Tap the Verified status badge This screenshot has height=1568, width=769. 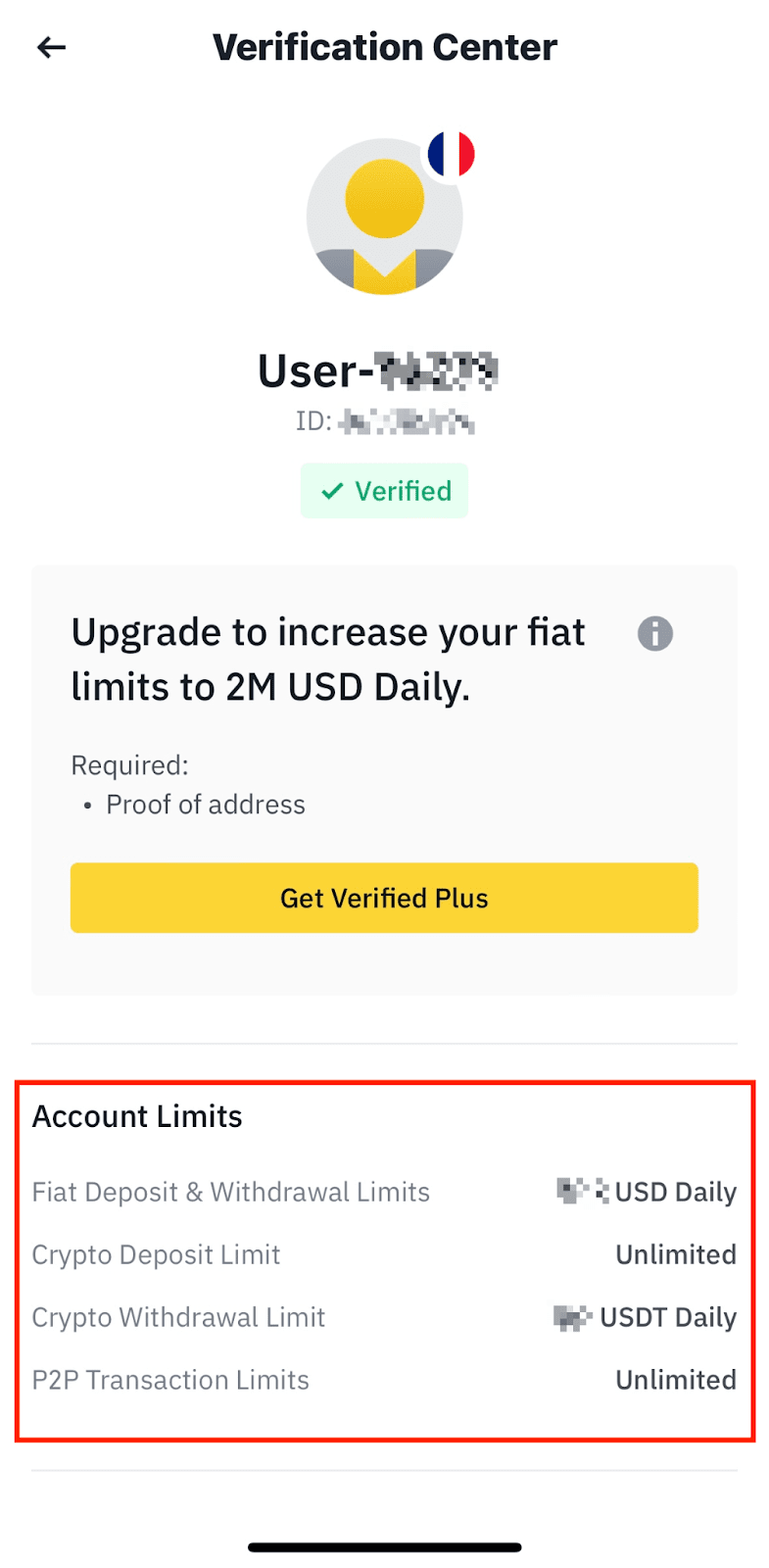tap(384, 491)
